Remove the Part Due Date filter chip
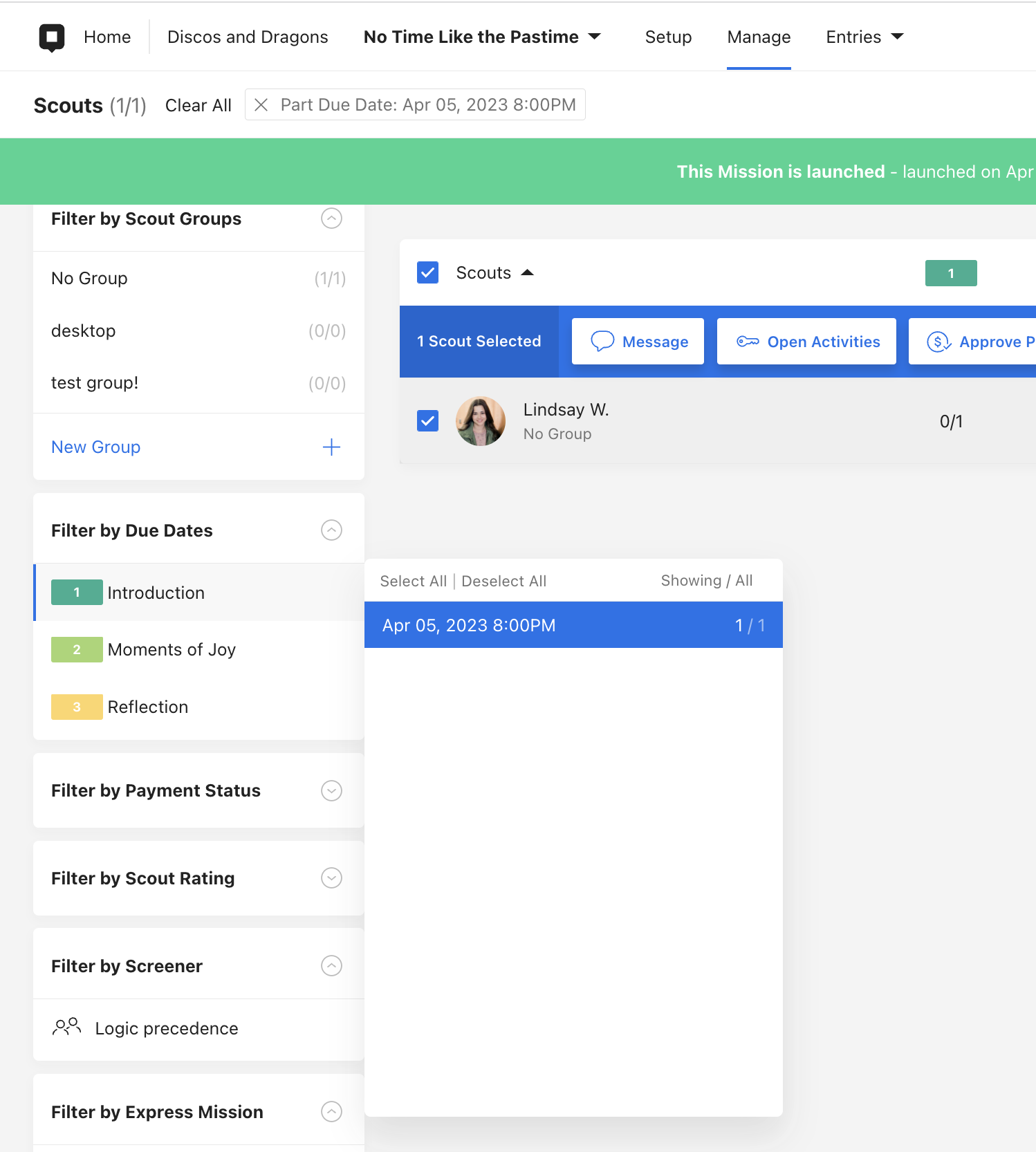The height and width of the screenshot is (1152, 1036). pos(261,104)
